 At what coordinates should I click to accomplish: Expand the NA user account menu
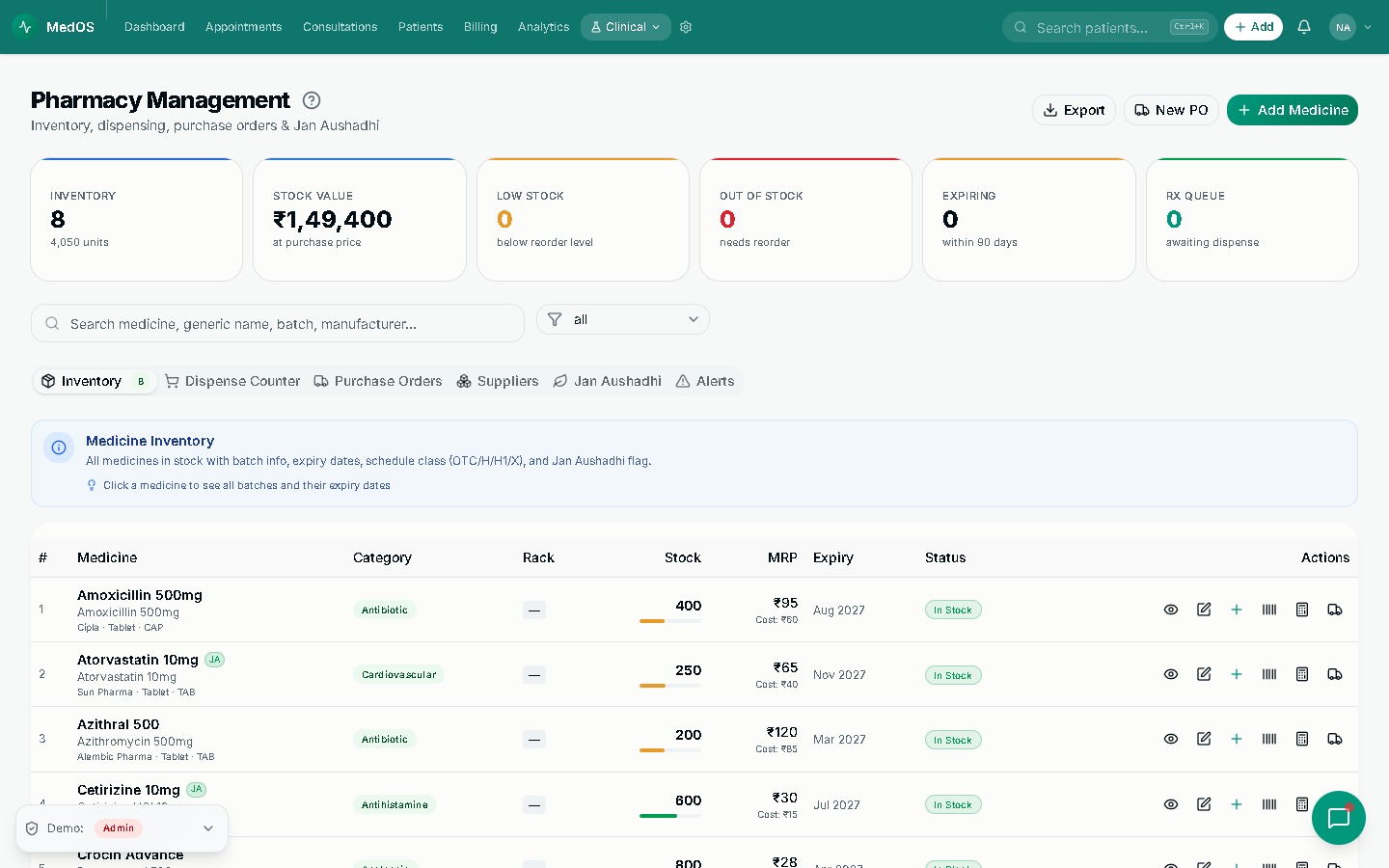pyautogui.click(x=1350, y=27)
